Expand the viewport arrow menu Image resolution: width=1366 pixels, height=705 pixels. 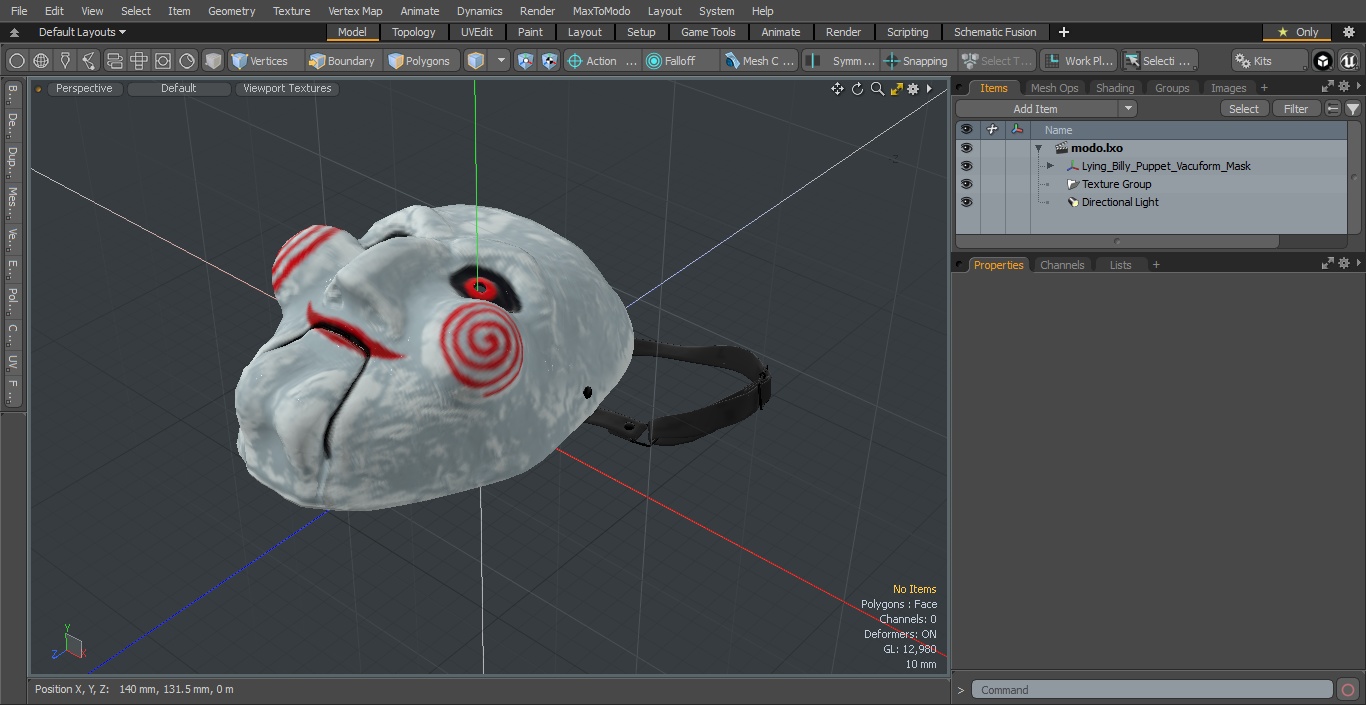(x=929, y=89)
